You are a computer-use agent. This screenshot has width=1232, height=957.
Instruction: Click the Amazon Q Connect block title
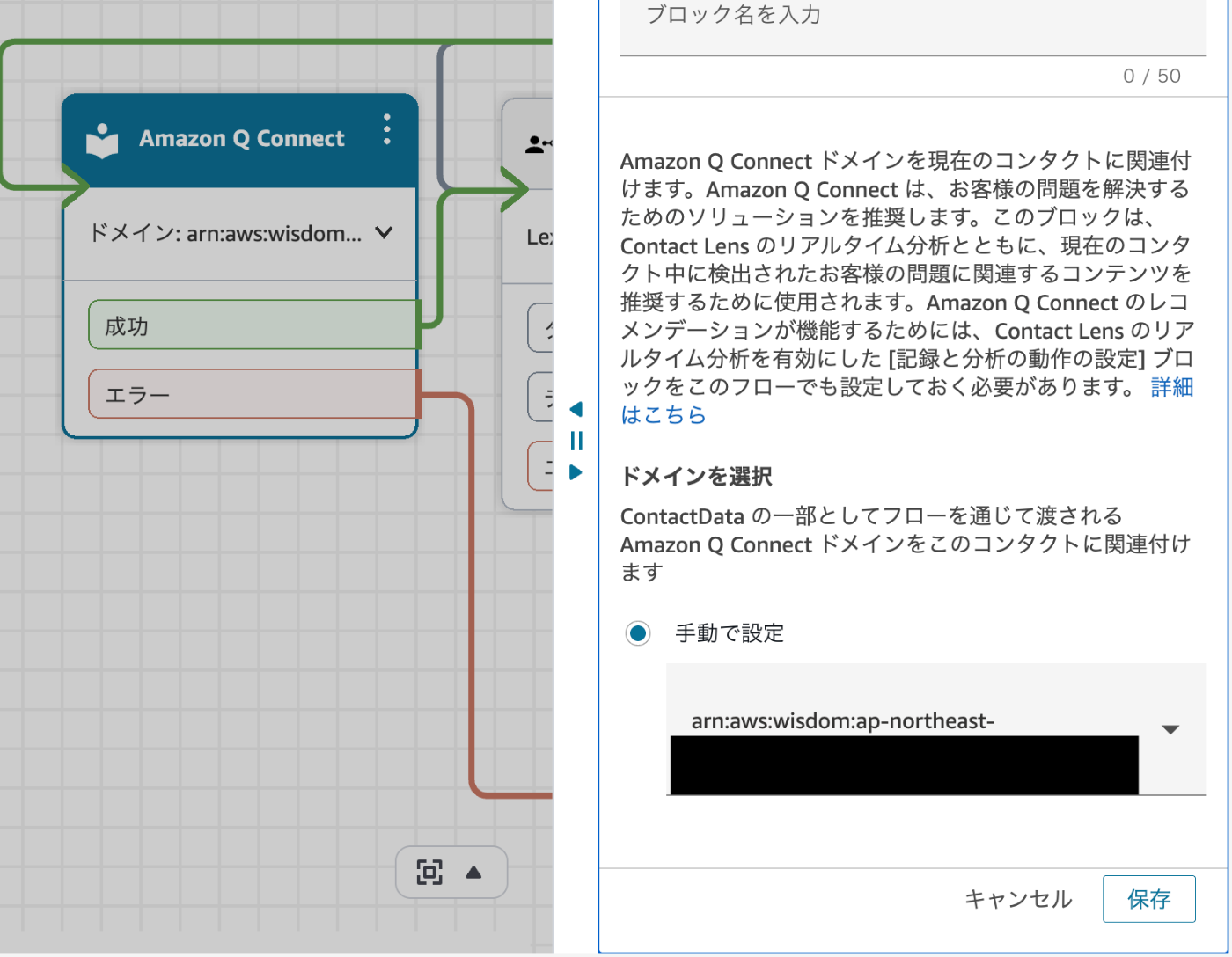pyautogui.click(x=242, y=139)
